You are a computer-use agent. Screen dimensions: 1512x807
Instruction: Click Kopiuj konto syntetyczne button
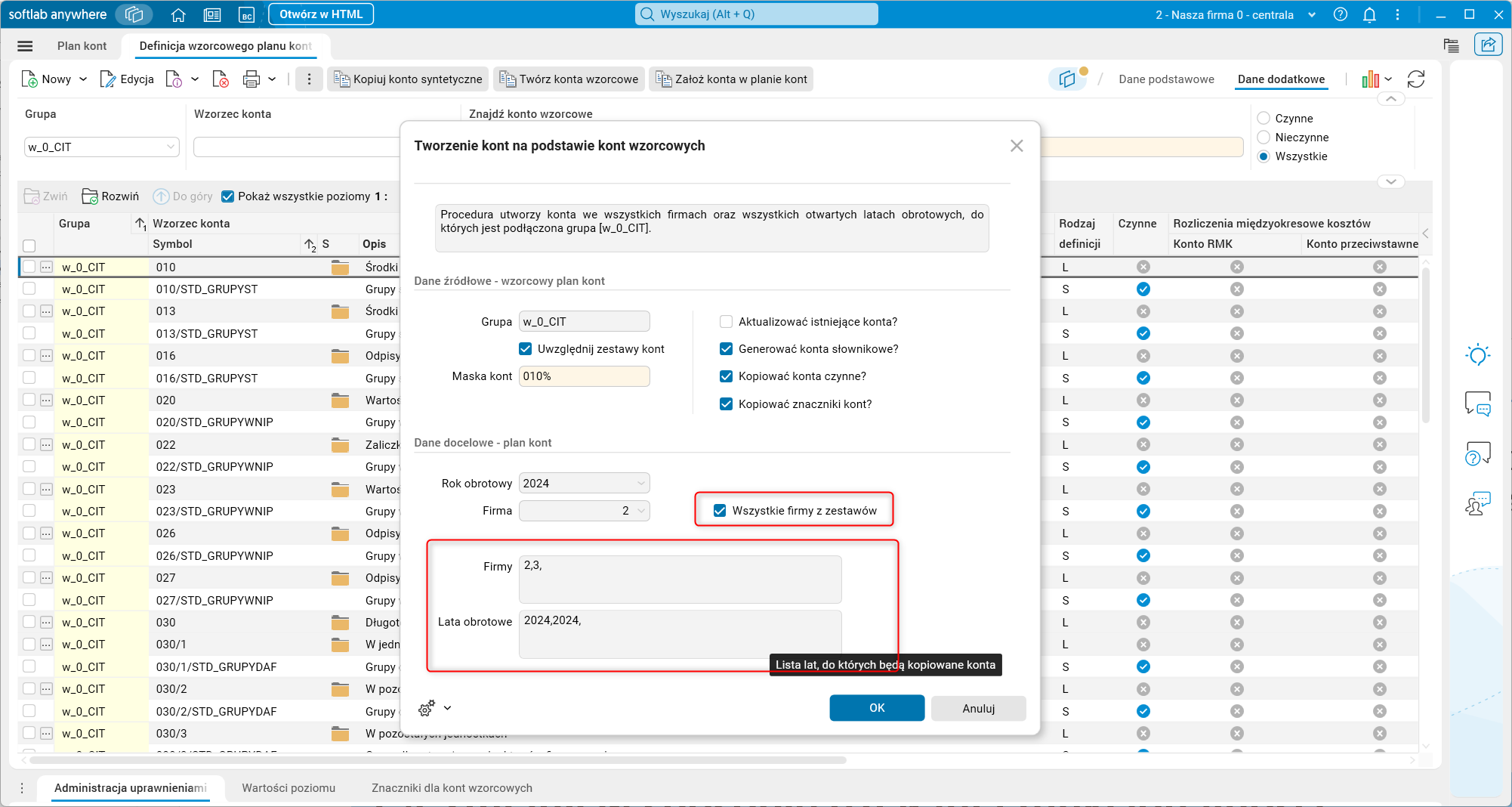[x=408, y=79]
